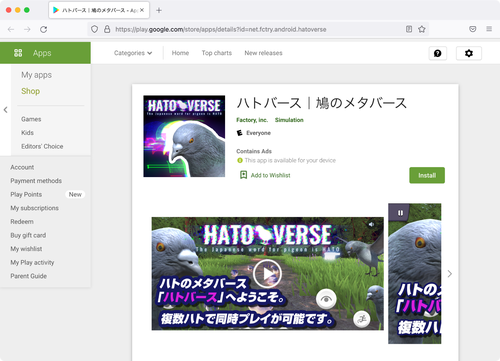The width and height of the screenshot is (500, 361).
Task: Open the second pigeon screenshot thumbnail
Action: [415, 273]
